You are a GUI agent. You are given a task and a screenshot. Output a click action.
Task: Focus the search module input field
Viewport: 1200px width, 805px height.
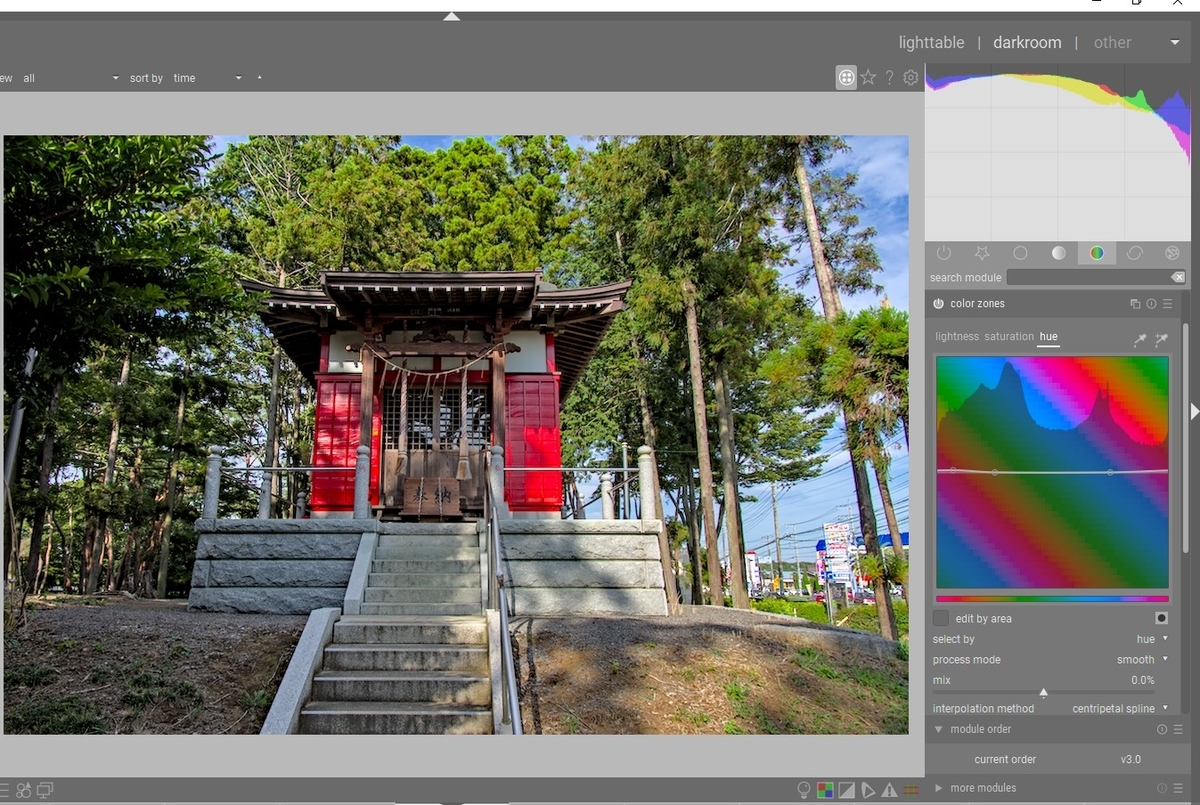coord(1088,277)
